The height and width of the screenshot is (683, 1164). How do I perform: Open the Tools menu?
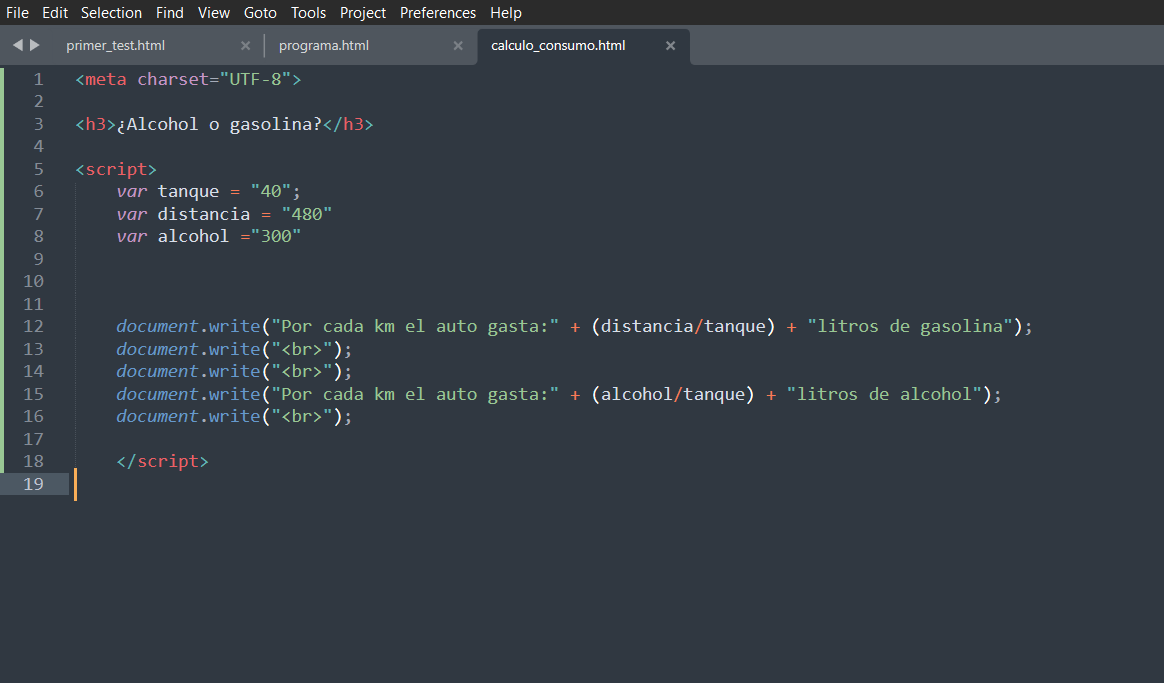(x=308, y=13)
